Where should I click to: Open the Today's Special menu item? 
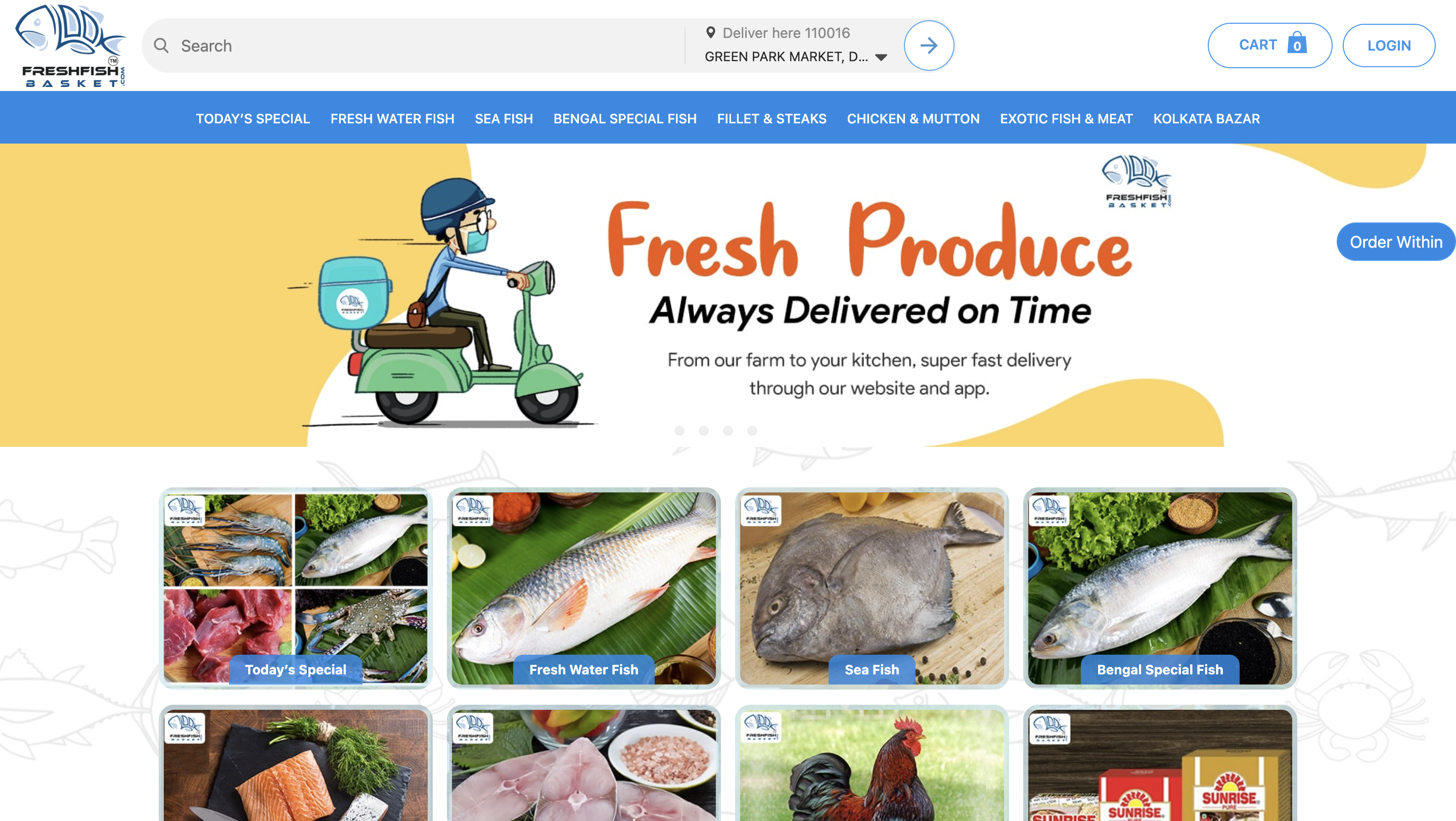click(x=253, y=119)
